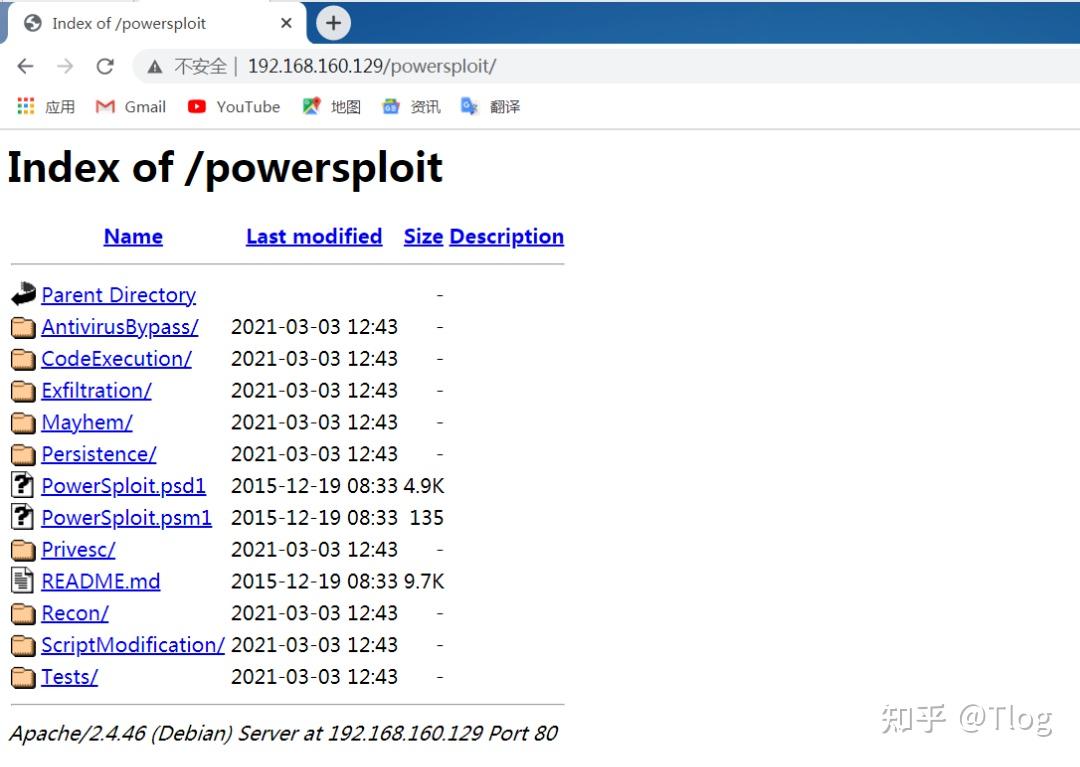This screenshot has width=1080, height=767.
Task: Open the 不安全 site security warning icon
Action: click(155, 66)
